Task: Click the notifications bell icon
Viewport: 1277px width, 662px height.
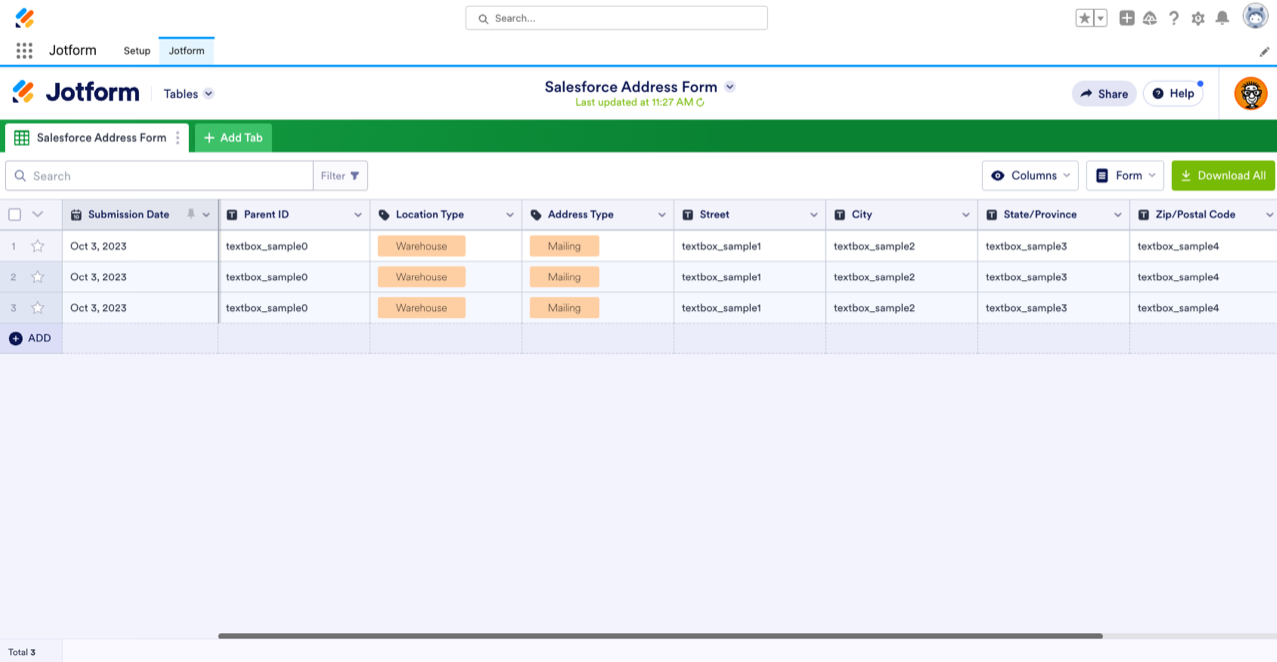Action: [1222, 18]
